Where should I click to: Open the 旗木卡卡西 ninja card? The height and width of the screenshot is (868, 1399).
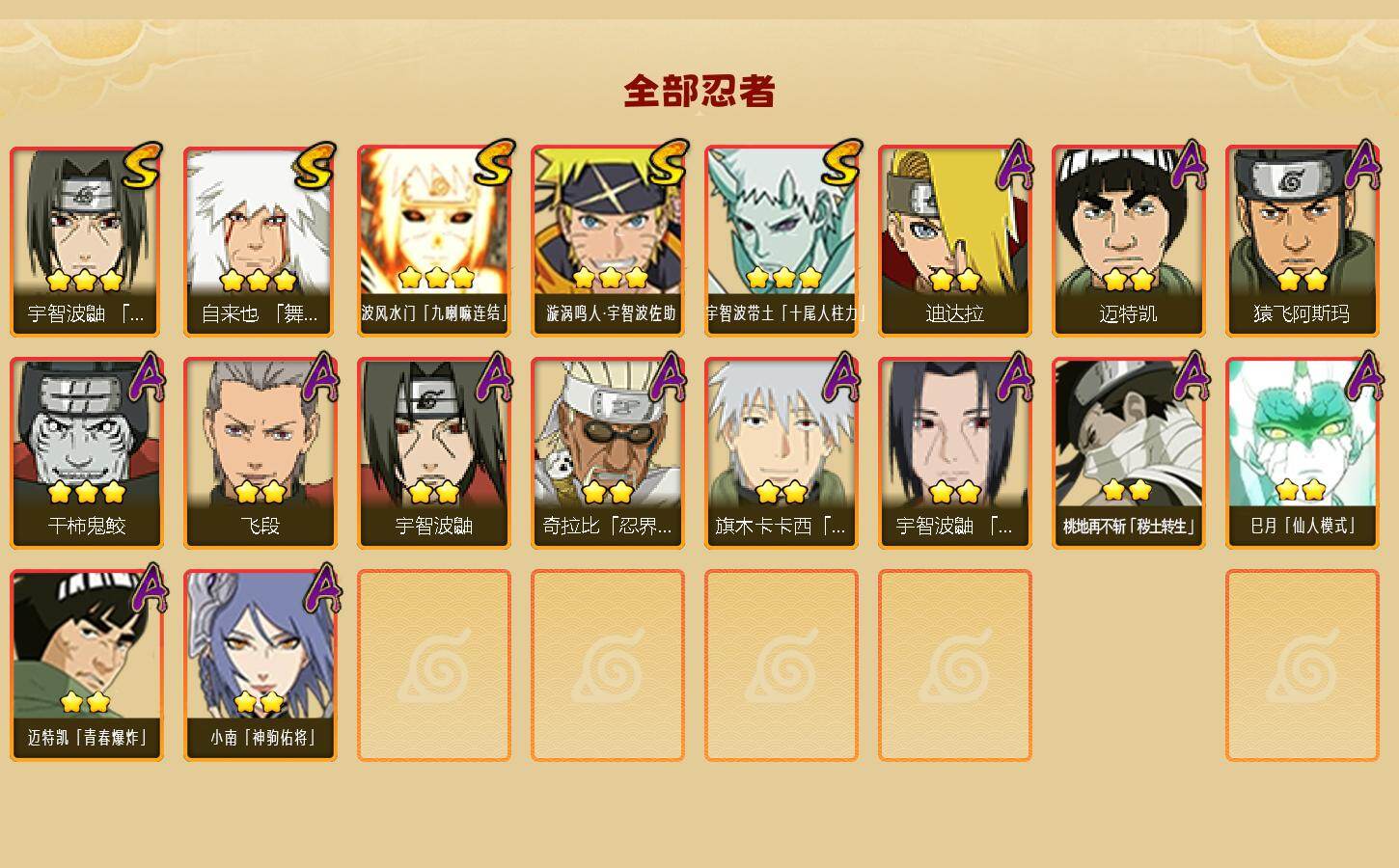pos(782,453)
